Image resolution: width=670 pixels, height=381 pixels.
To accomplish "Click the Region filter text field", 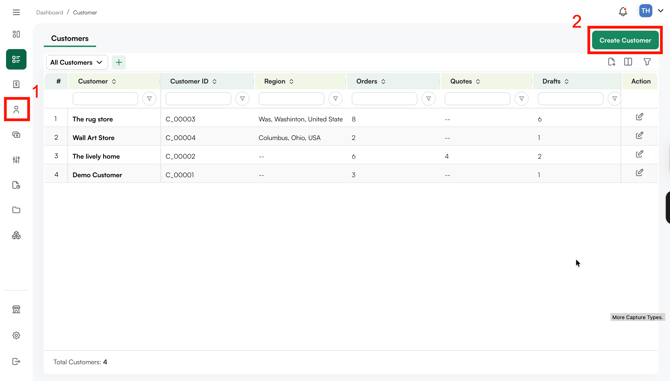I will click(x=291, y=99).
